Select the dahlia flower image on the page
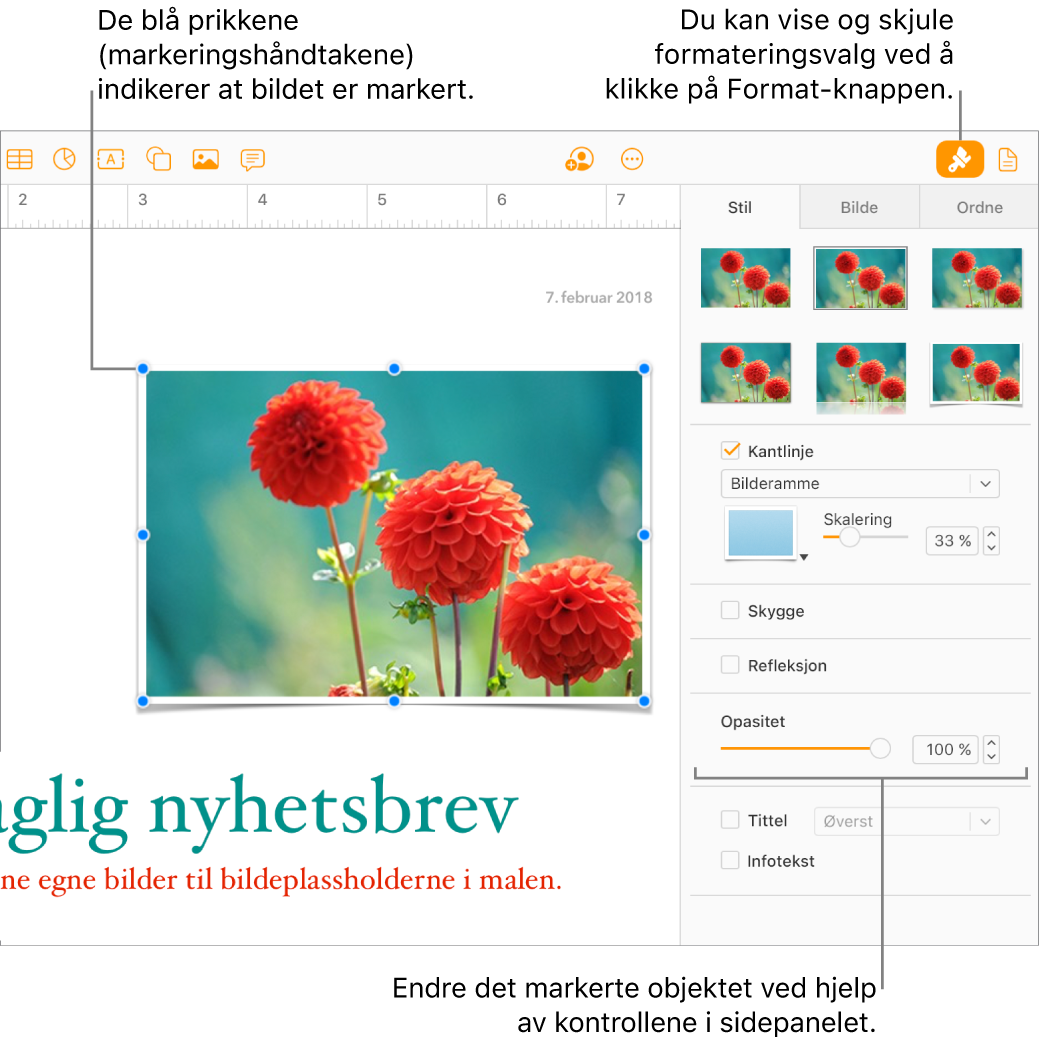Viewport: 1040px width, 1048px height. click(394, 534)
